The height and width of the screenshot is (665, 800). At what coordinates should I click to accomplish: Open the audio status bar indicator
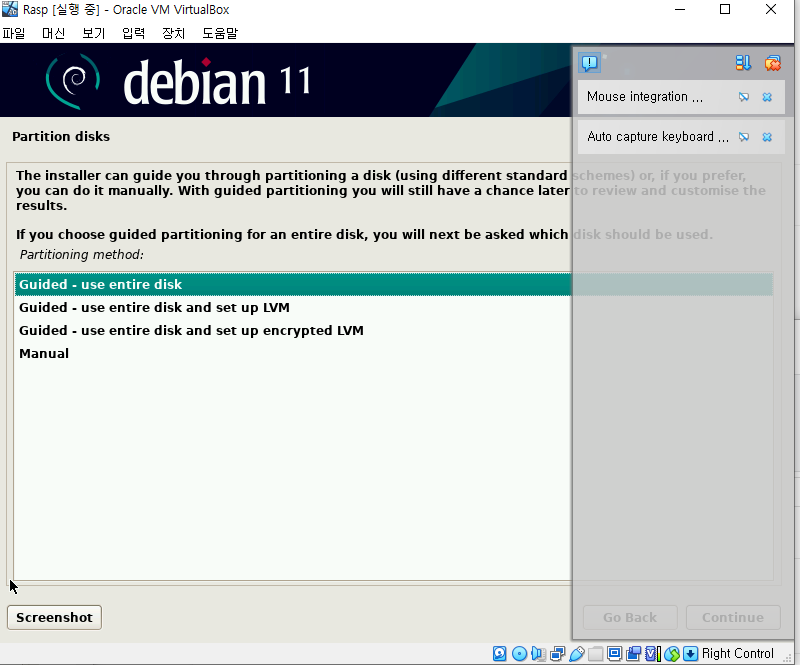[538, 653]
